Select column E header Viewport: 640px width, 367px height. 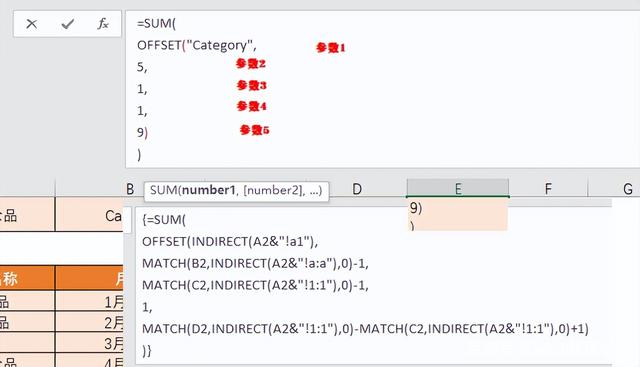[x=458, y=188]
